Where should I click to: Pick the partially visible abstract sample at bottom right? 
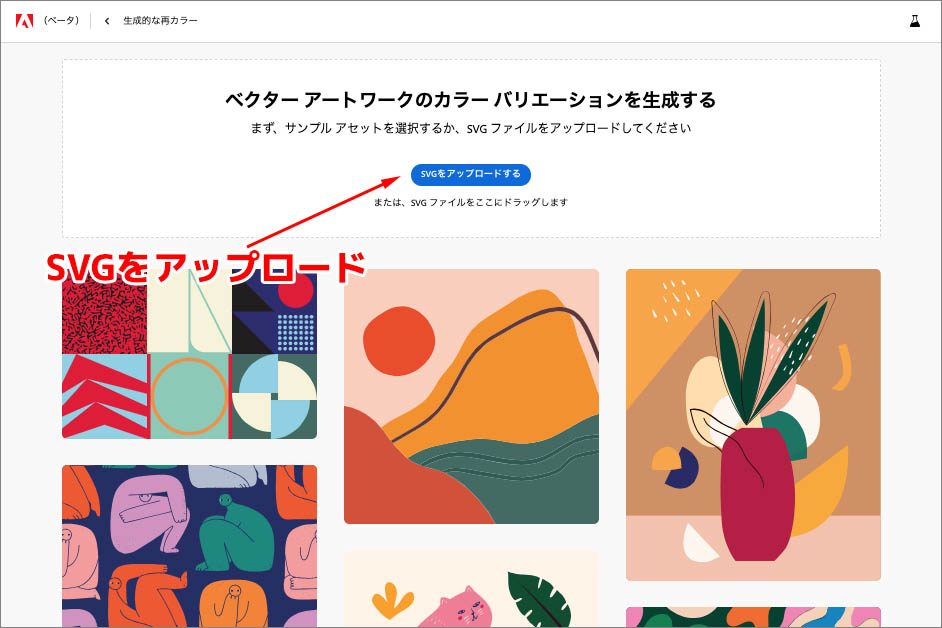[x=753, y=616]
